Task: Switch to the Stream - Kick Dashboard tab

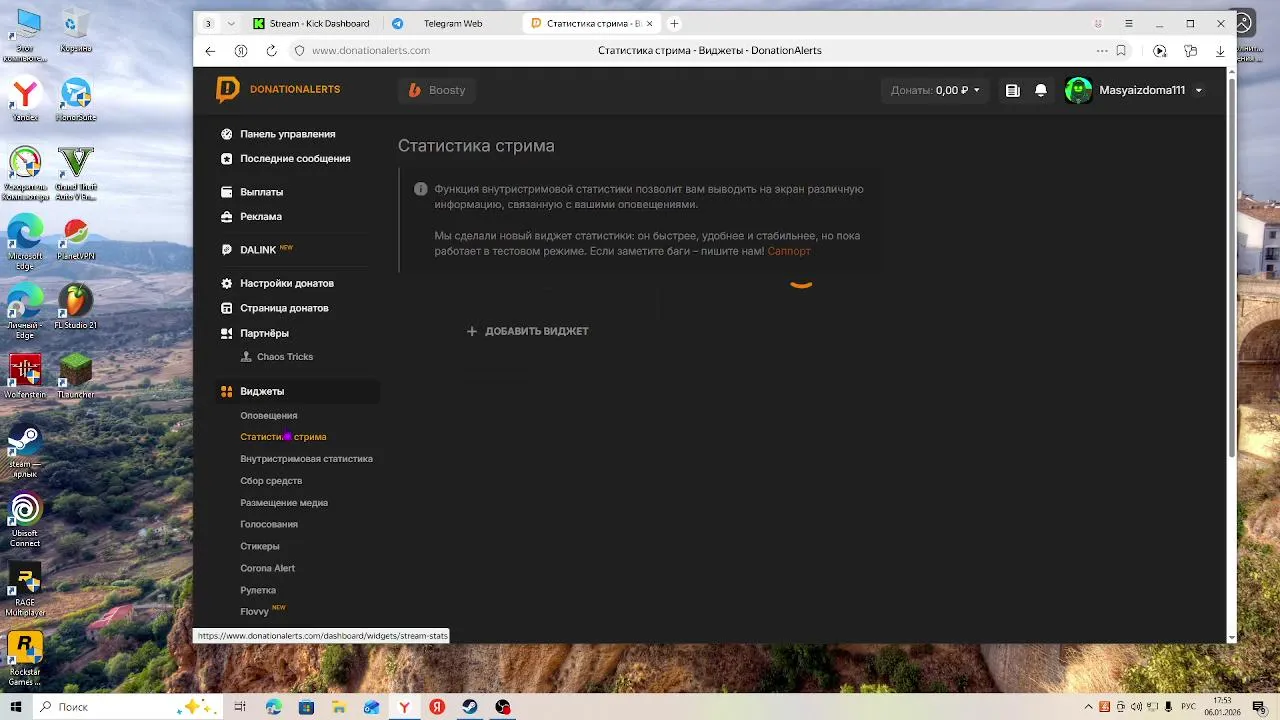Action: (313, 23)
